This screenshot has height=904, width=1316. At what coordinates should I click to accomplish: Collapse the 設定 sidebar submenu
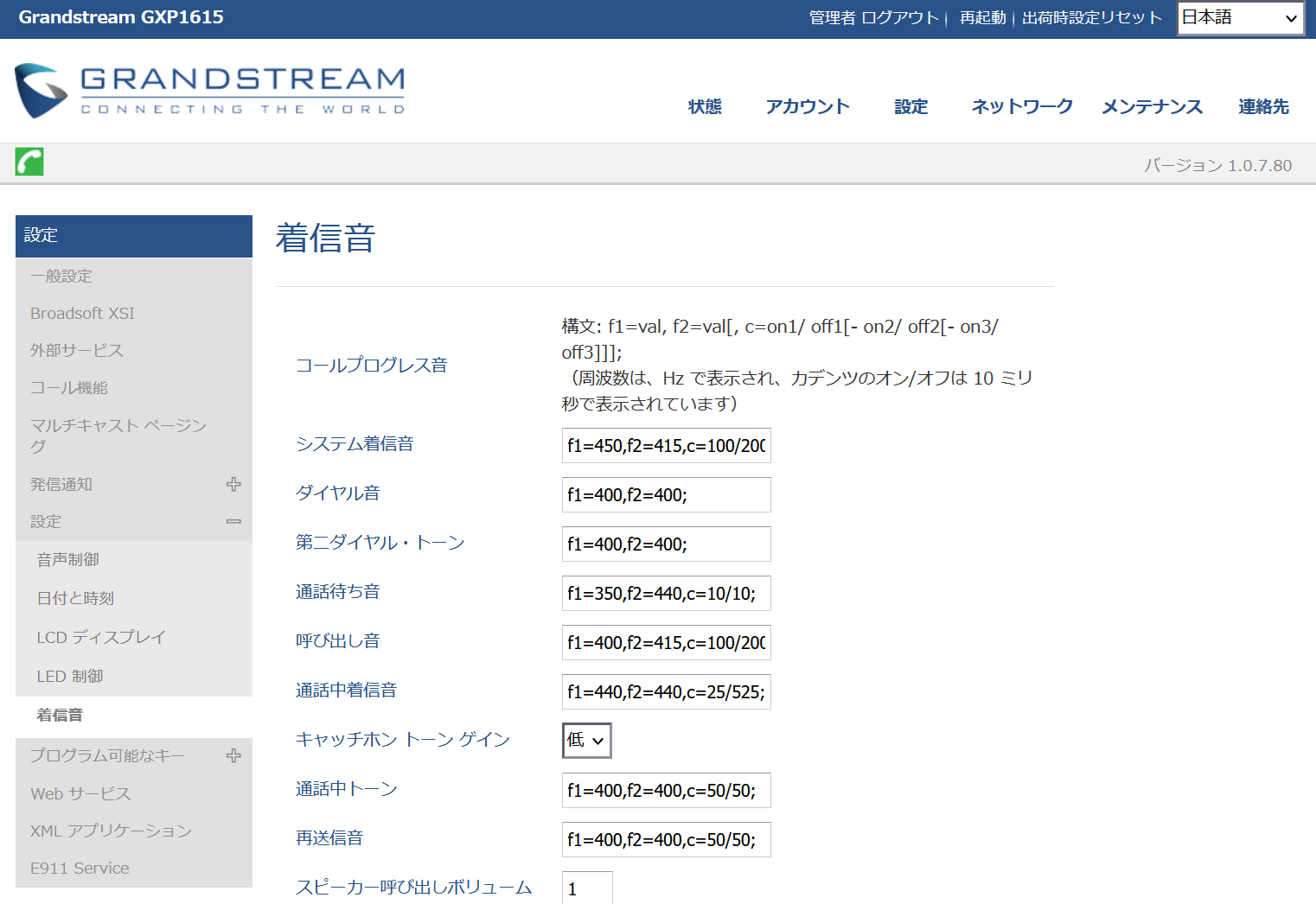[x=233, y=522]
